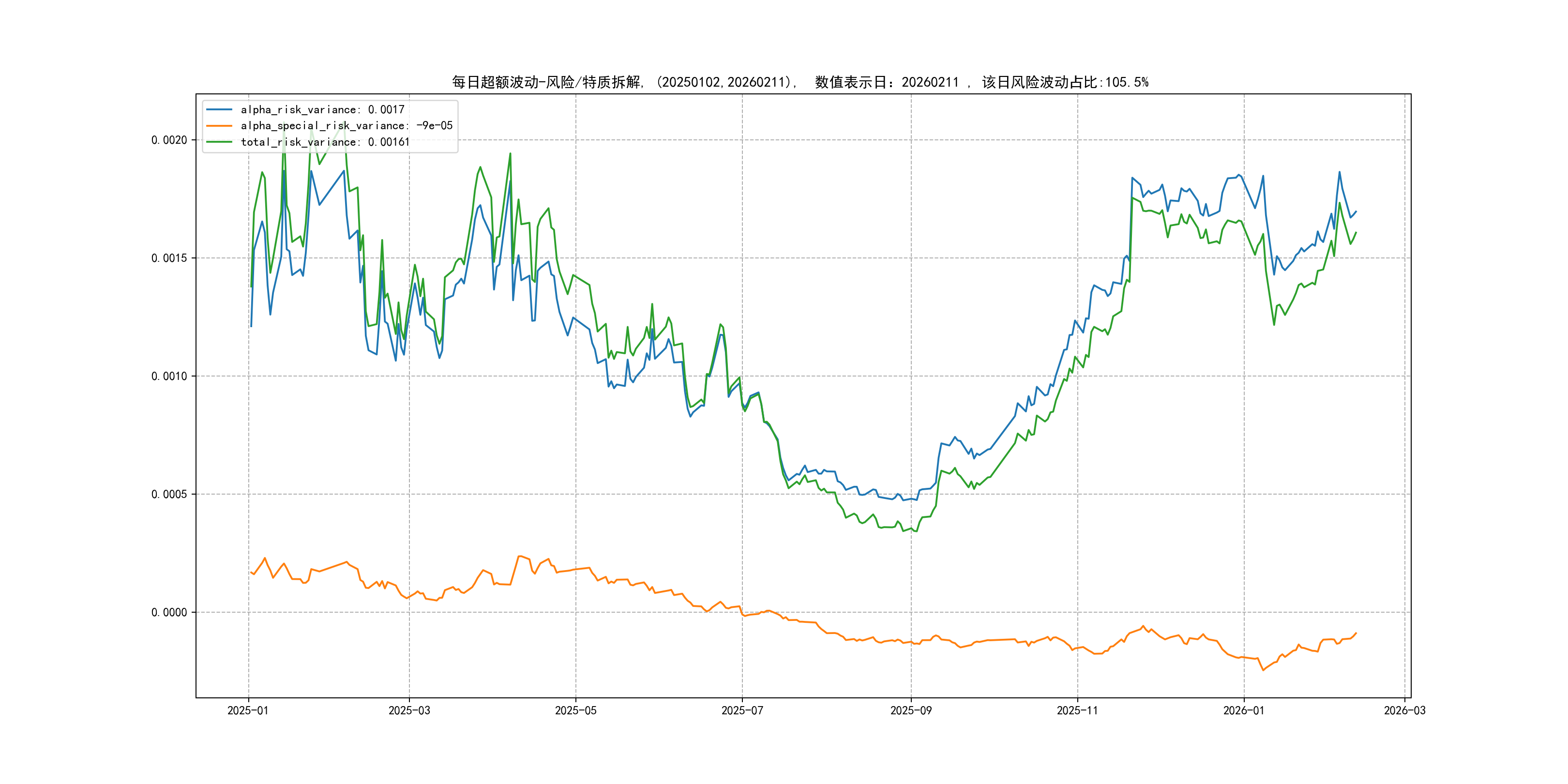Click the 0.0000 y-axis tick label
Image resolution: width=1568 pixels, height=784 pixels.
coord(169,612)
